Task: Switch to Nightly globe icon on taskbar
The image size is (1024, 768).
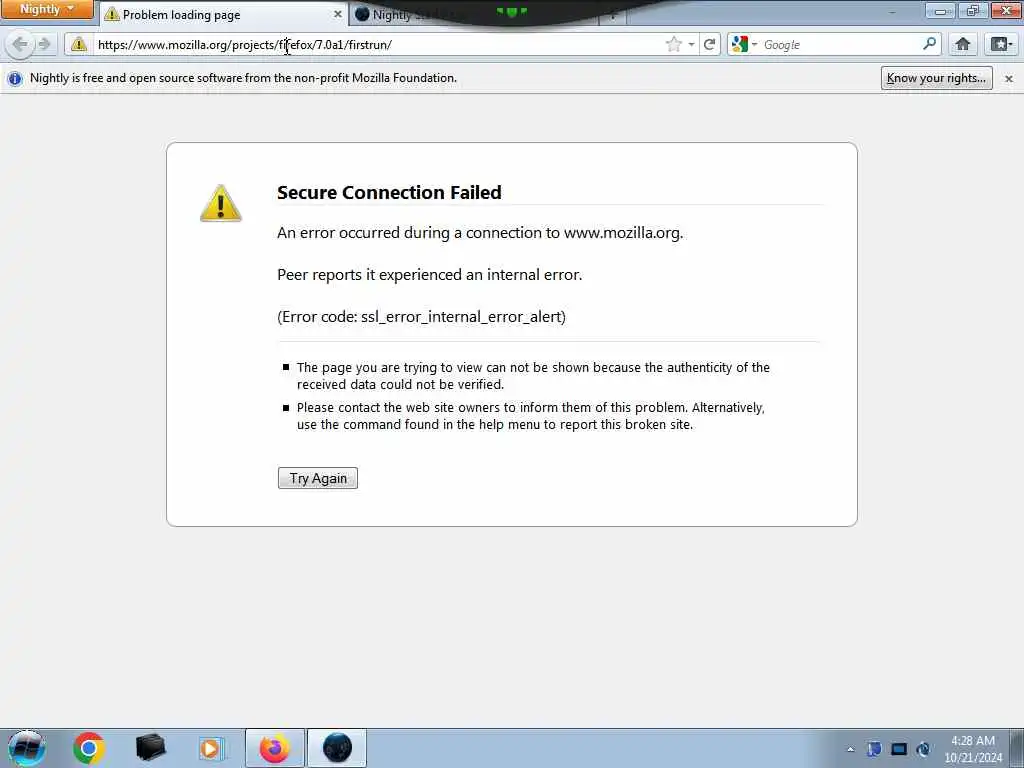Action: pyautogui.click(x=337, y=748)
